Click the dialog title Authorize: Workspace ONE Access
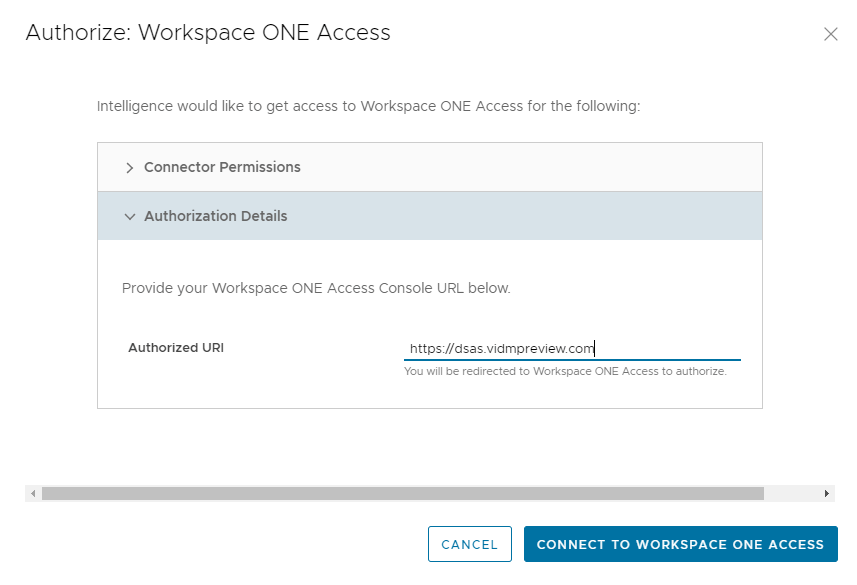Viewport: 857px width, 585px height. coord(208,33)
